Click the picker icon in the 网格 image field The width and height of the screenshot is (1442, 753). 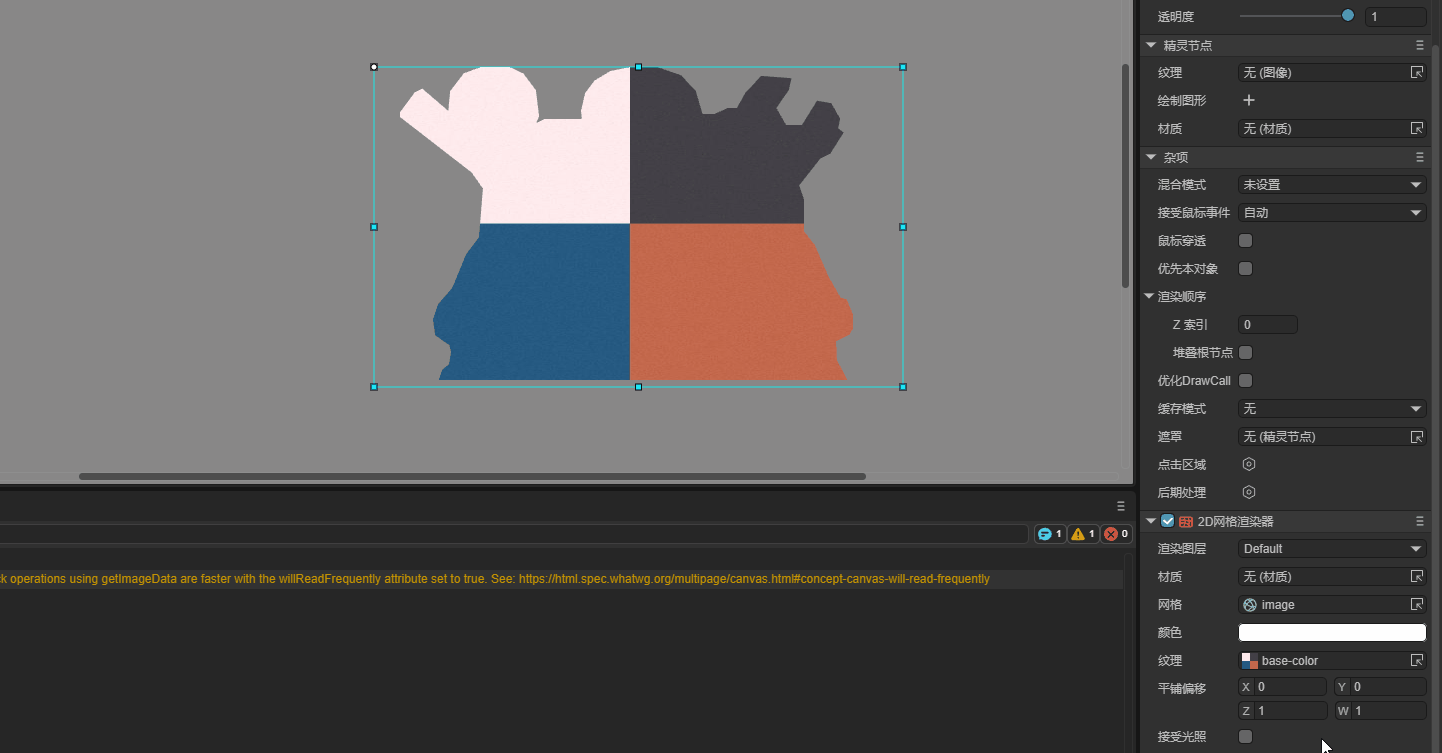click(x=1416, y=604)
